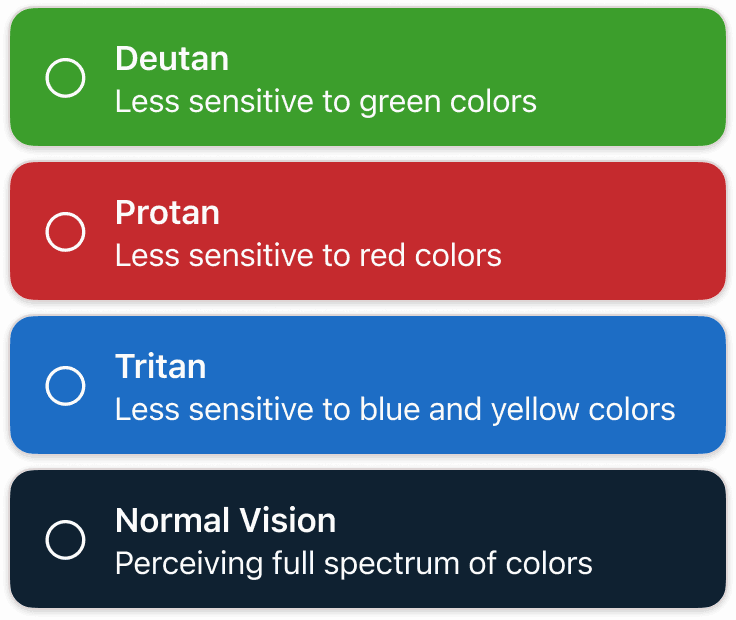Screen dimensions: 736x620
Task: Select the Deutan radio button
Action: [65, 78]
